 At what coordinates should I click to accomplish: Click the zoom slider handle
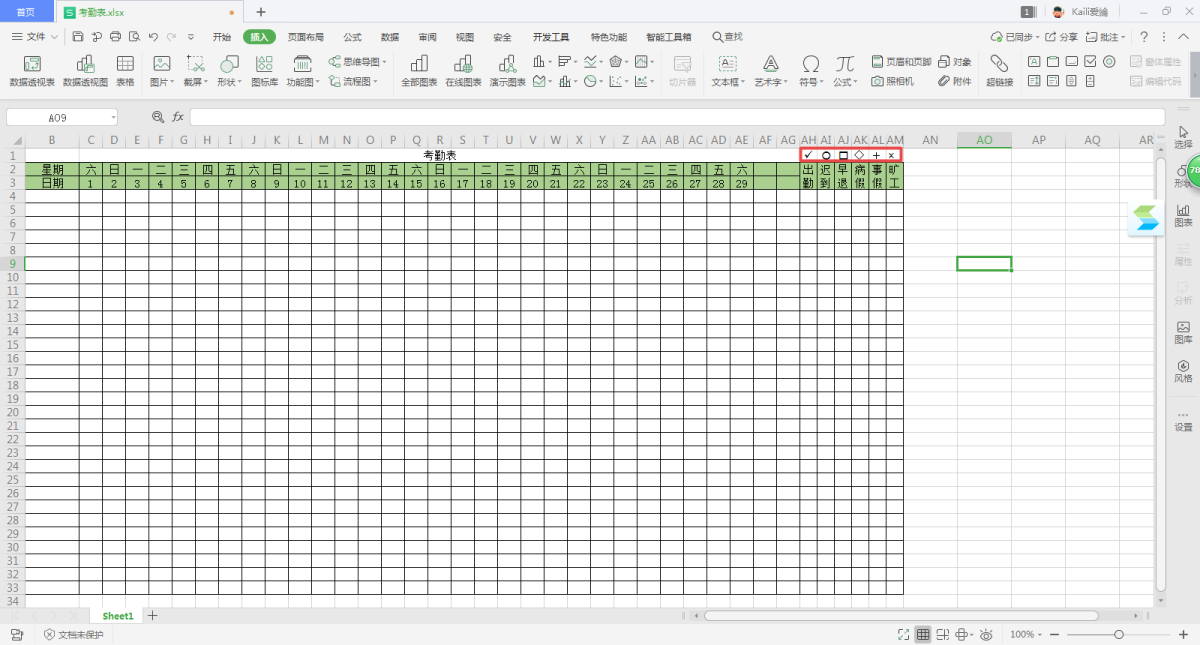(1118, 635)
